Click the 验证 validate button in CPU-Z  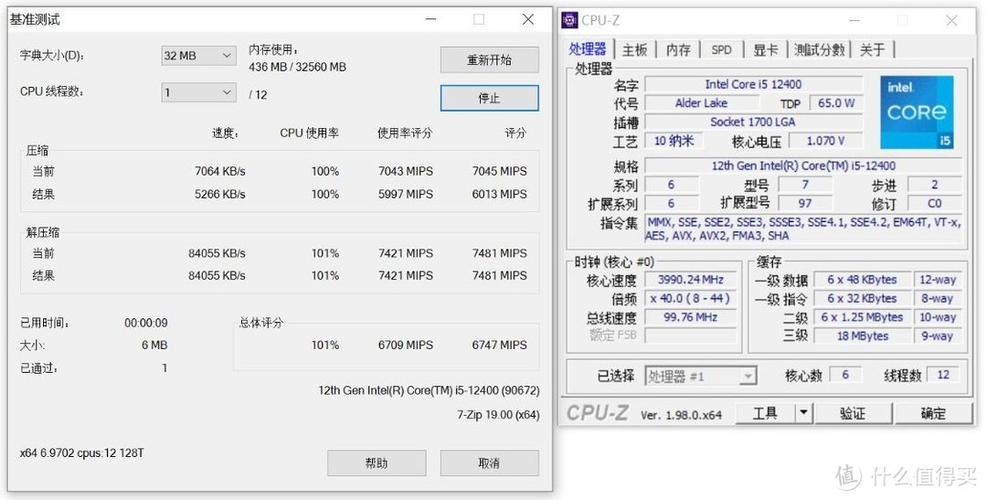[852, 413]
